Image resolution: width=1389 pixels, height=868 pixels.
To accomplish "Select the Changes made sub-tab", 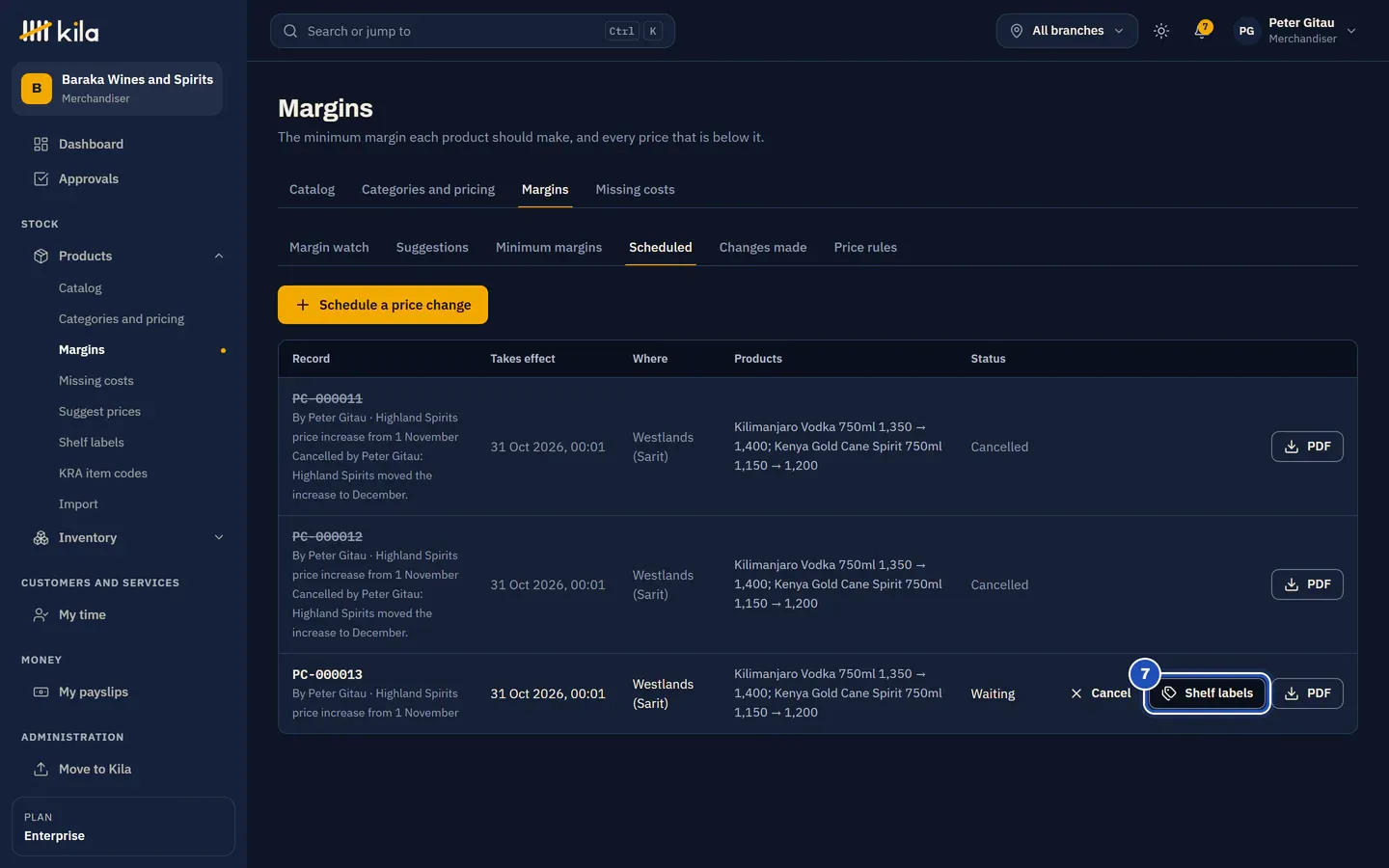I will 763,248.
